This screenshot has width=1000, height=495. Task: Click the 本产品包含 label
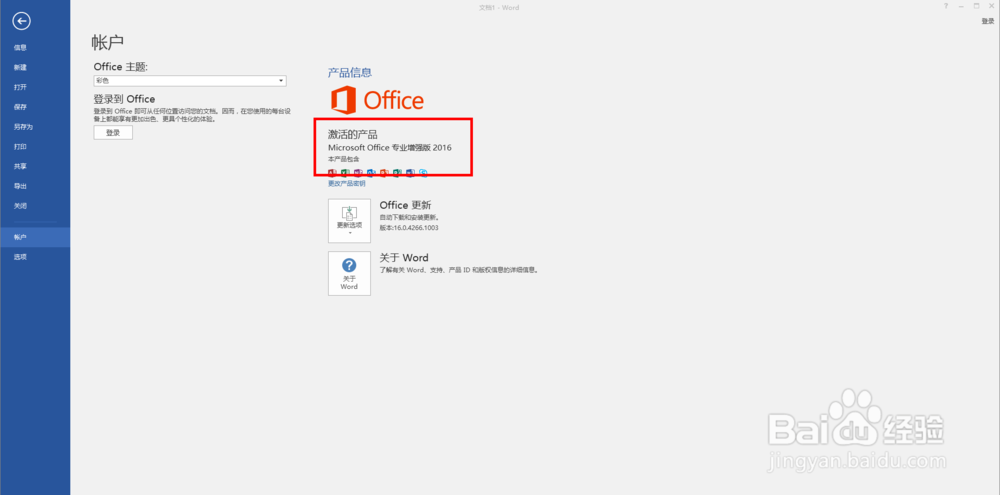(x=344, y=158)
